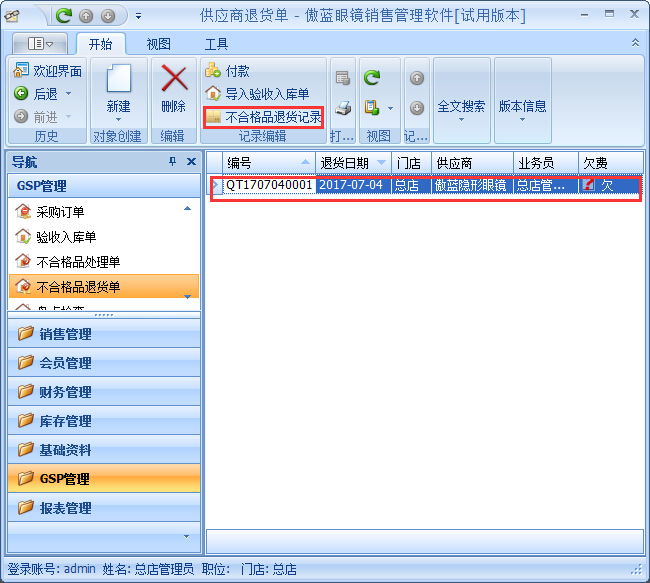
Task: Click the 付款 payment button
Action: point(228,71)
